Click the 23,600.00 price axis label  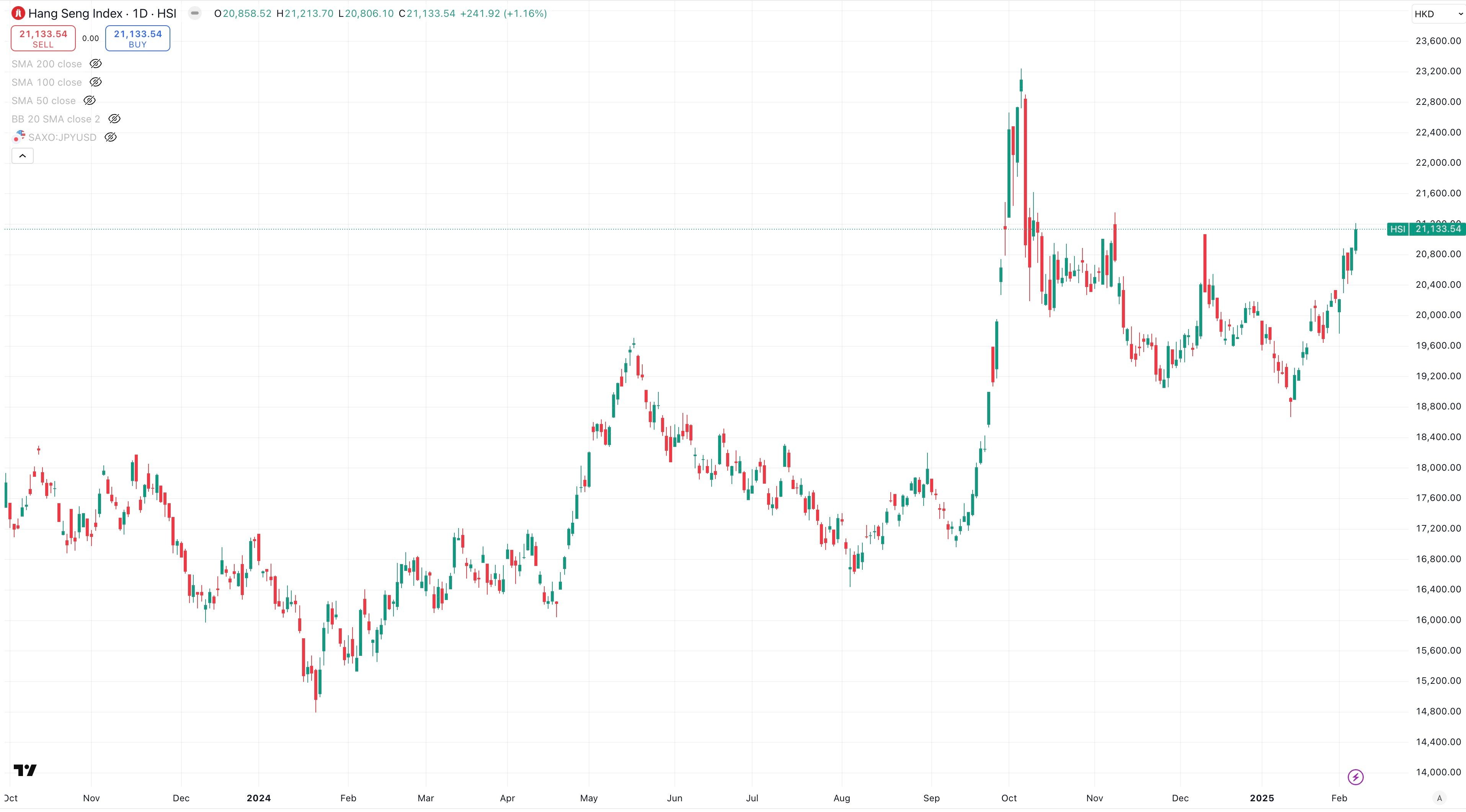[1438, 41]
